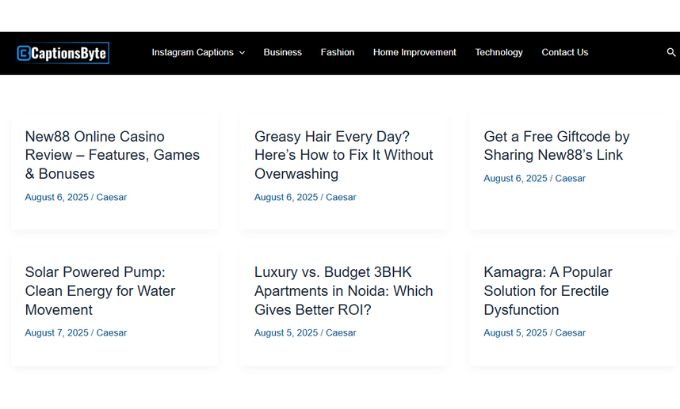680x409 pixels.
Task: Click Caesar author under Solar Powered Pump
Action: (x=111, y=333)
